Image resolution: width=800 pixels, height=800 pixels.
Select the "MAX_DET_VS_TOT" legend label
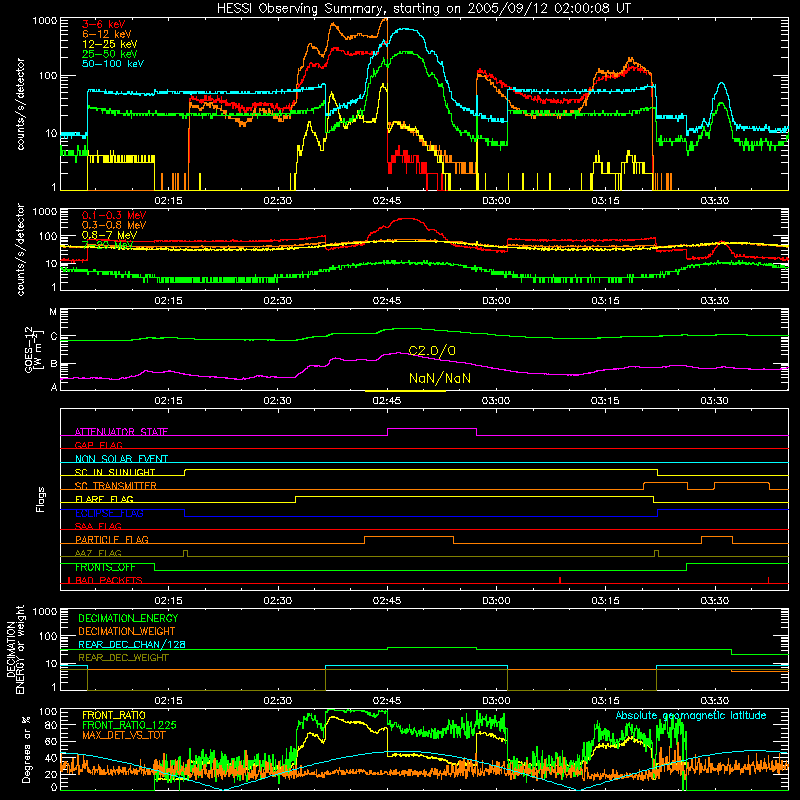pyautogui.click(x=124, y=735)
